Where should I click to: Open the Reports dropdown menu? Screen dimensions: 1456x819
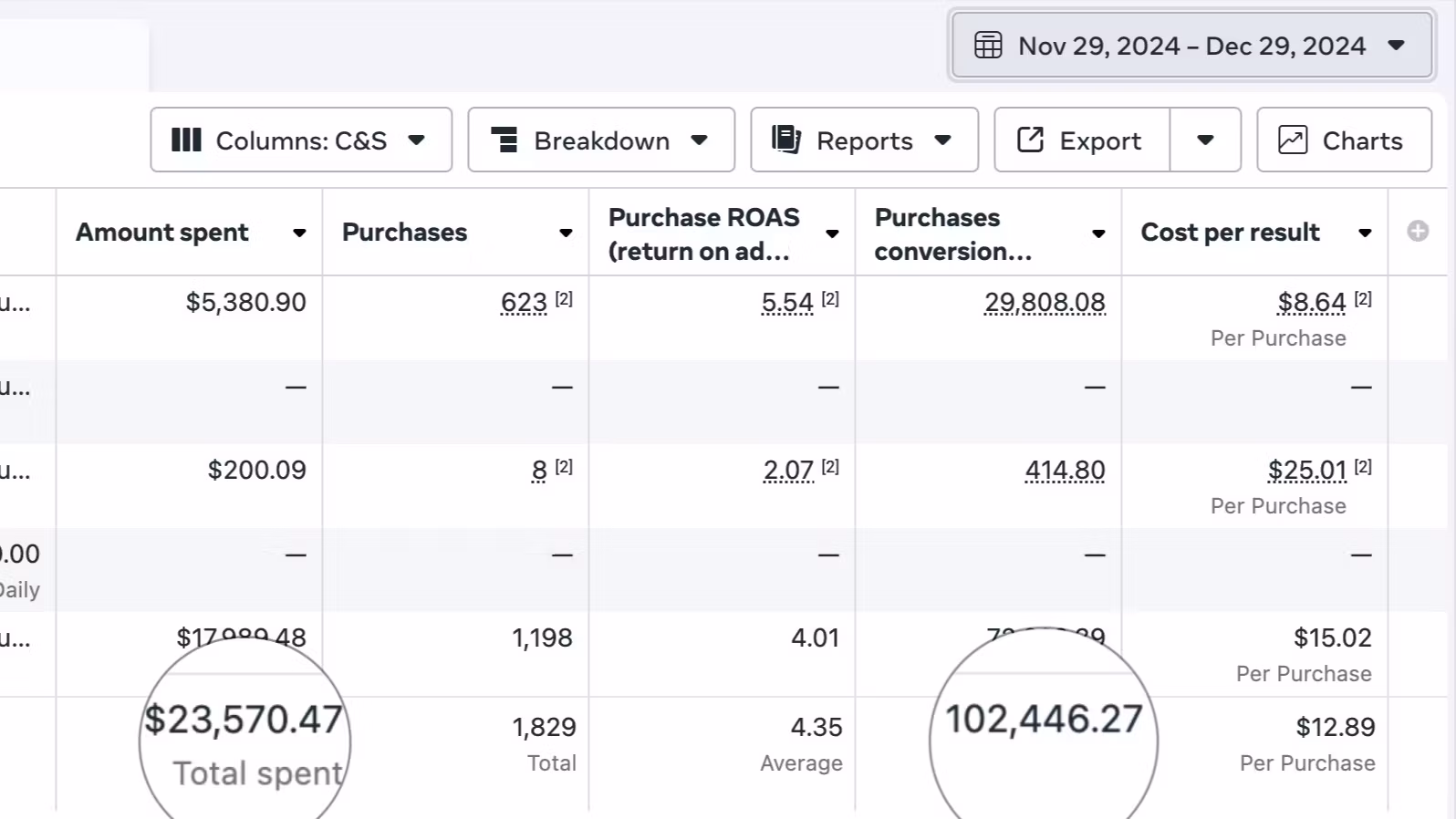click(x=864, y=140)
